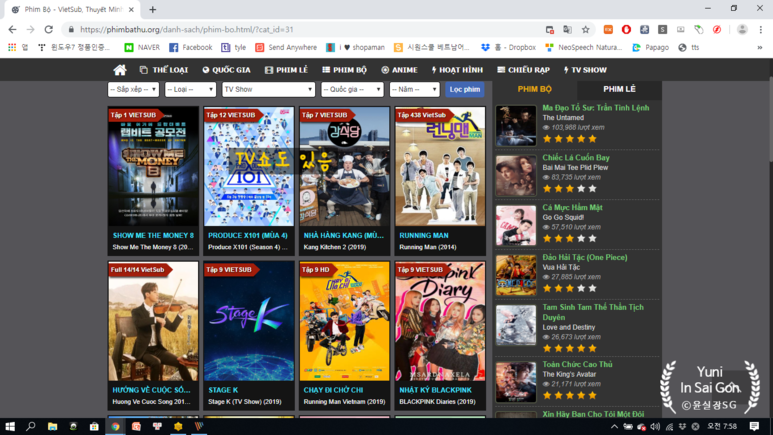Go back to previous page

[12, 30]
